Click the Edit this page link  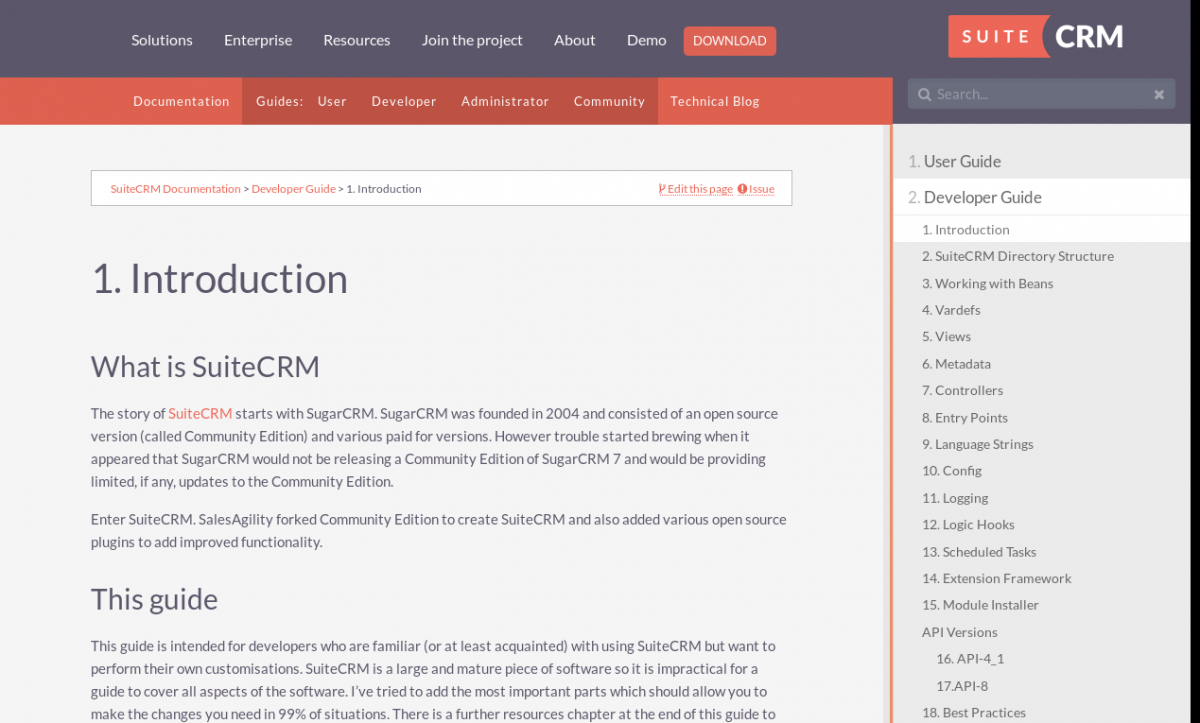pyautogui.click(x=699, y=188)
